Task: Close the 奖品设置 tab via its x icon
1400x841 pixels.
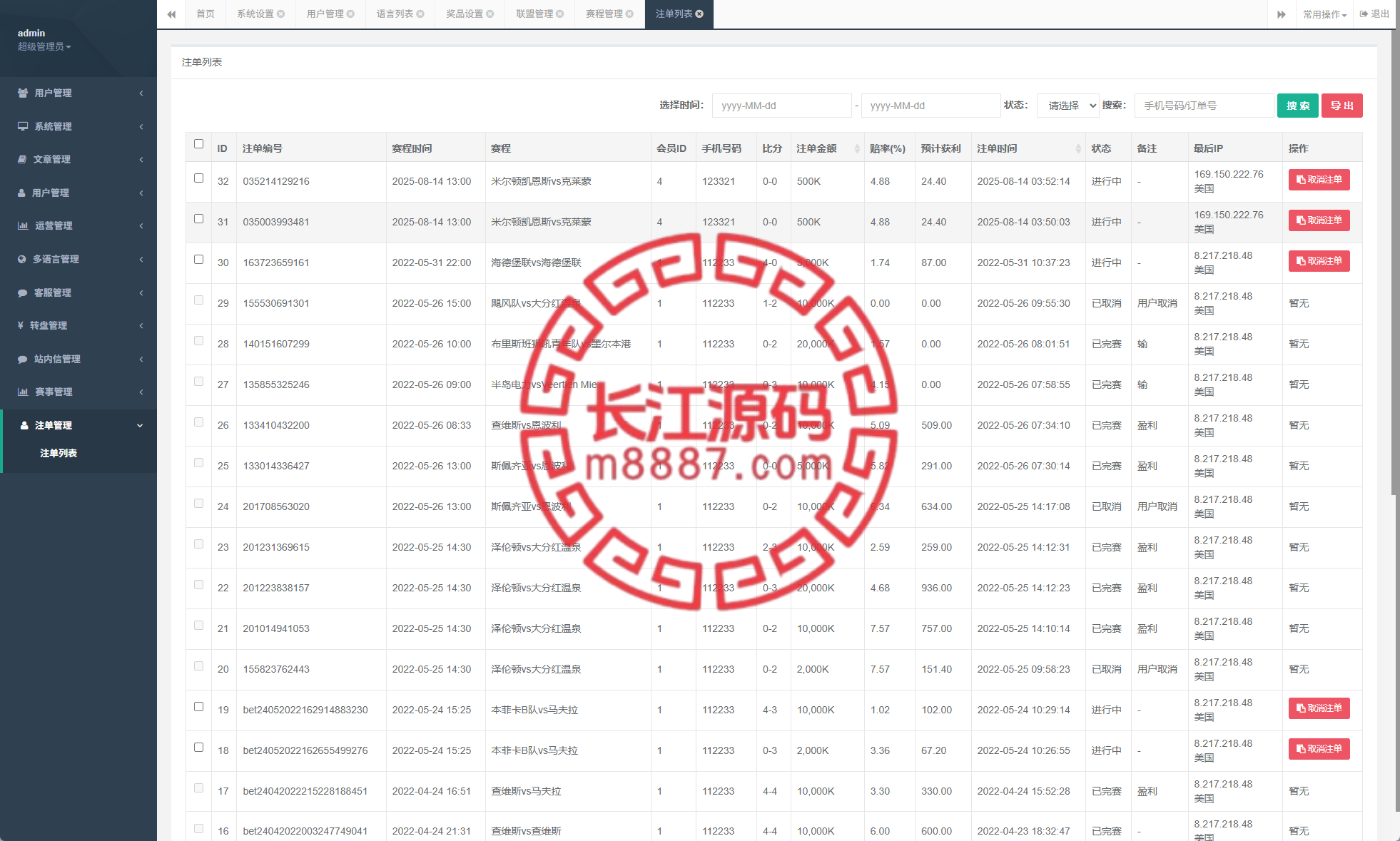Action: pyautogui.click(x=490, y=14)
